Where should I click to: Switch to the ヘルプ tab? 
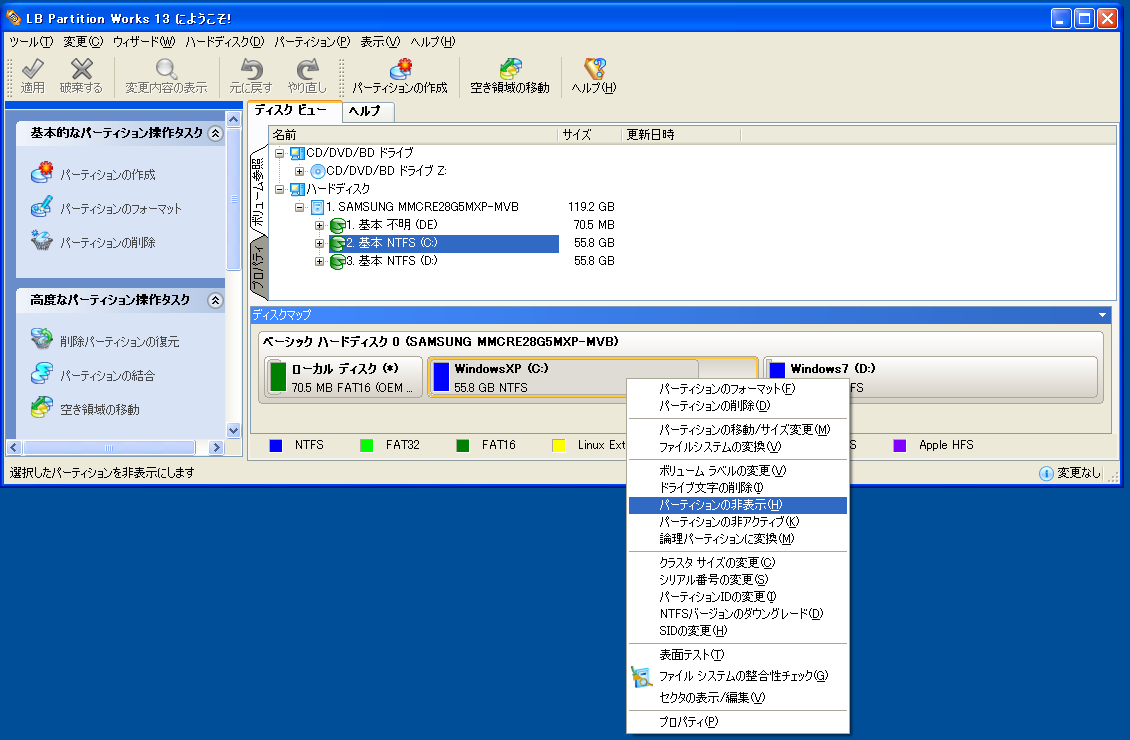(x=367, y=112)
